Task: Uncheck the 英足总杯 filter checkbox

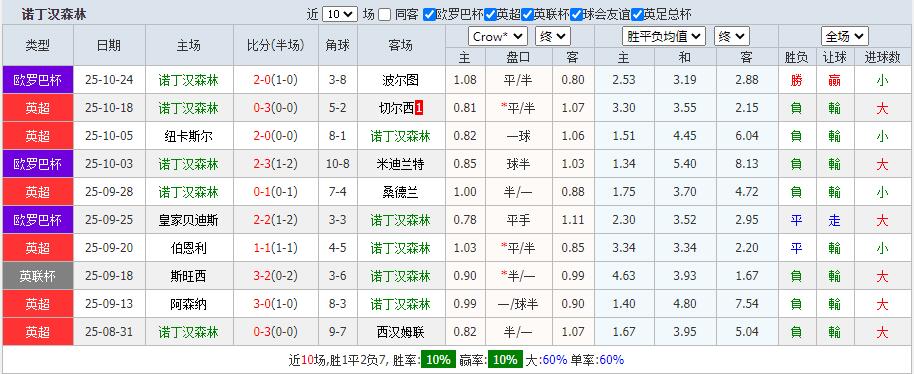Action: pos(637,15)
